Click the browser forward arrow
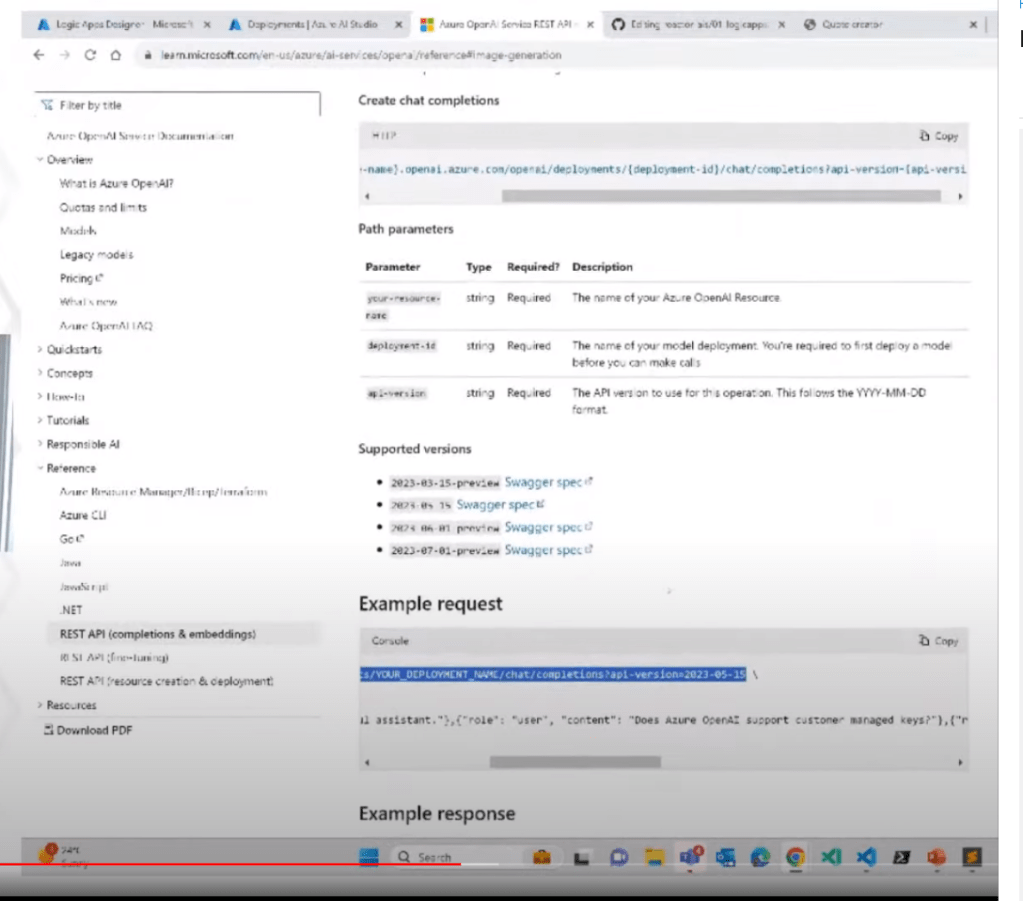The image size is (1023, 901). point(64,55)
